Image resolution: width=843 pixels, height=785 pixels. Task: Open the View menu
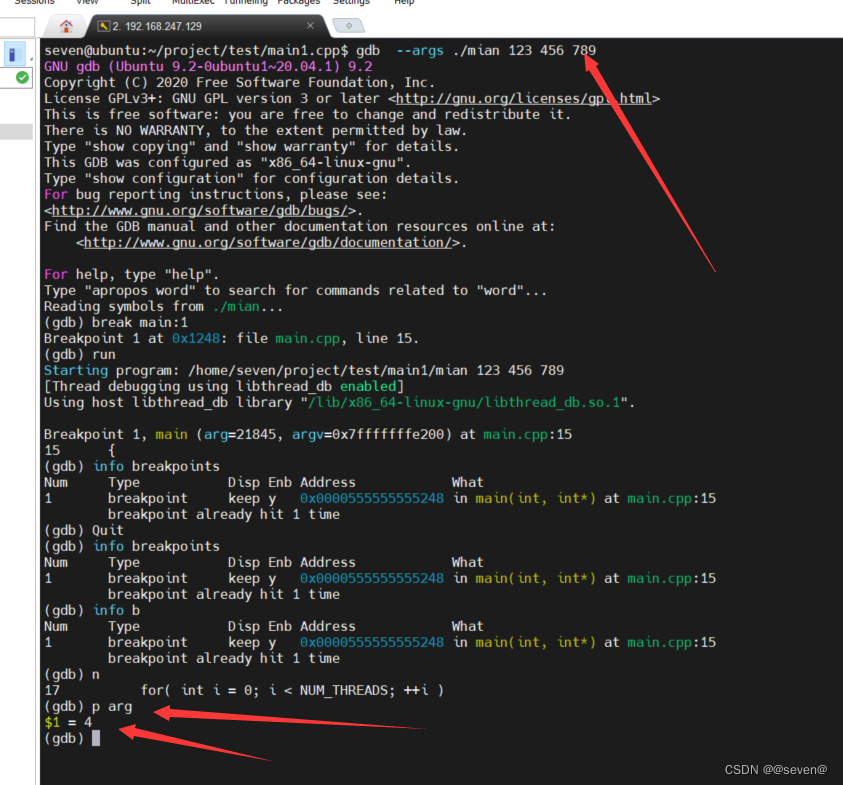pos(87,3)
